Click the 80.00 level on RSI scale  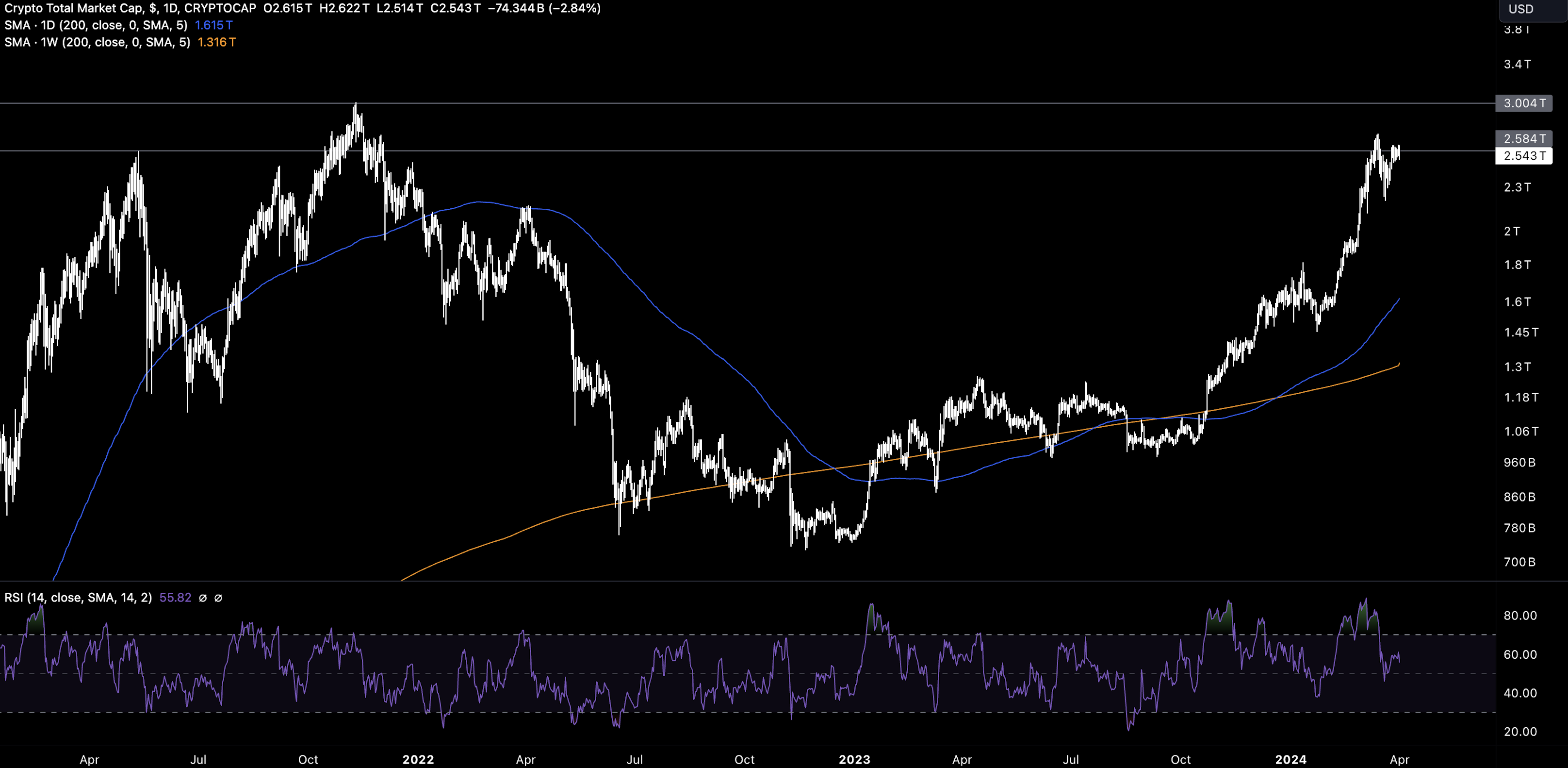(1520, 615)
